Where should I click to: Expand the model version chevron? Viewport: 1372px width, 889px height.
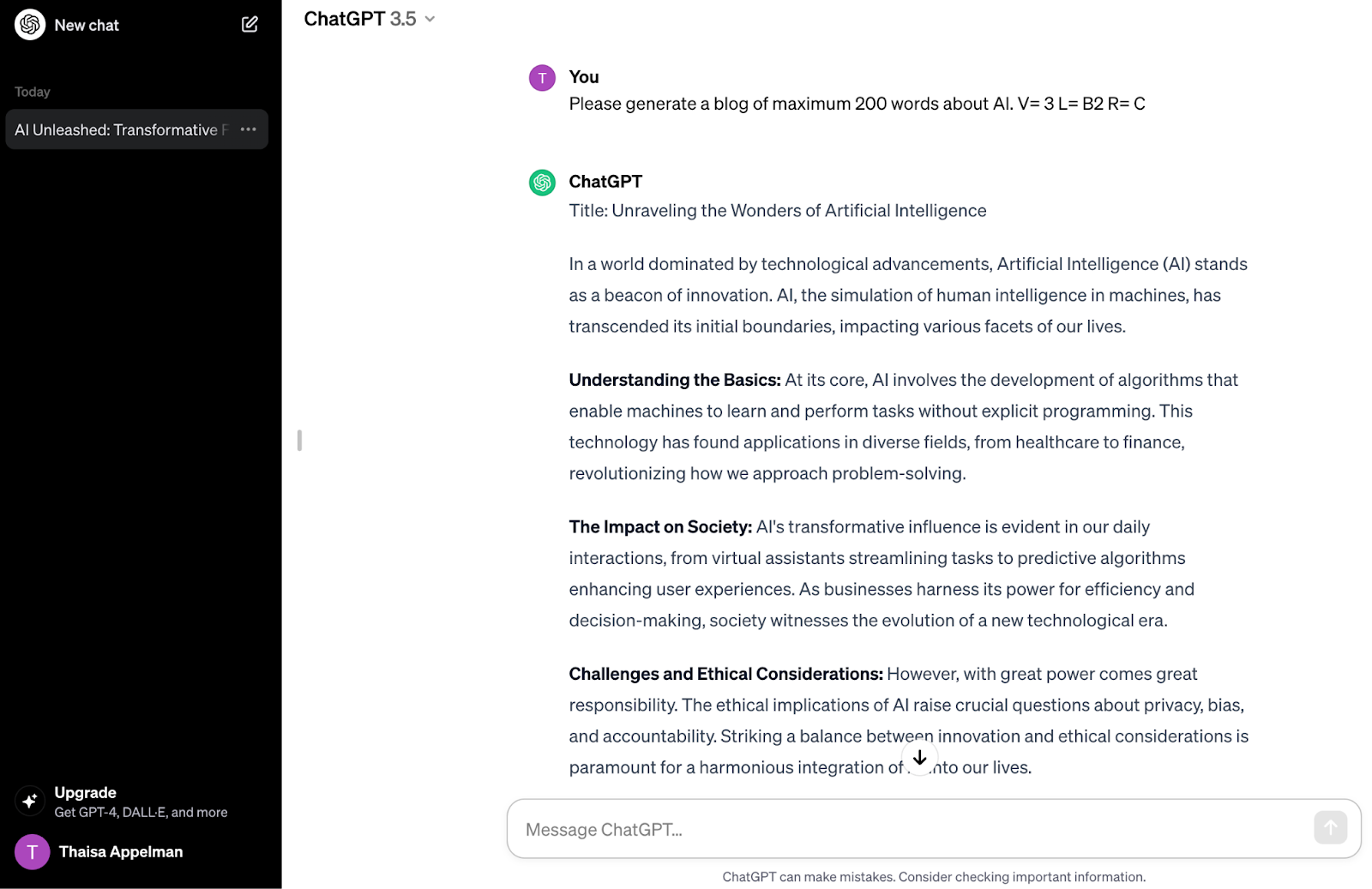pyautogui.click(x=430, y=18)
